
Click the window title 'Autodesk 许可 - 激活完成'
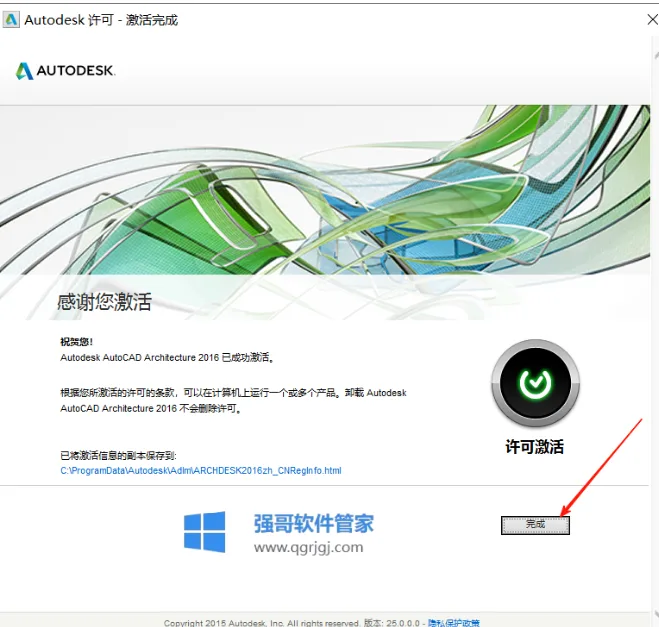click(x=101, y=20)
